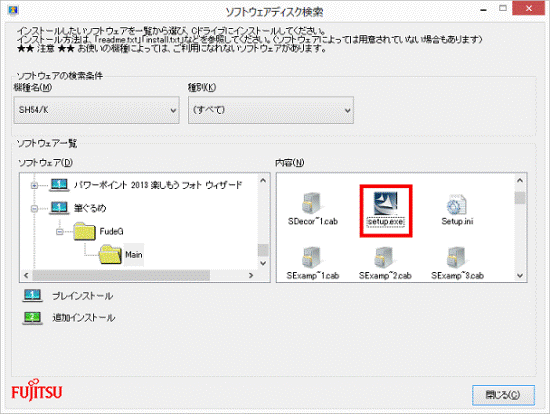The image size is (550, 414).
Task: Click the software tree horizontal scrollbar thumb
Action: (x=121, y=275)
